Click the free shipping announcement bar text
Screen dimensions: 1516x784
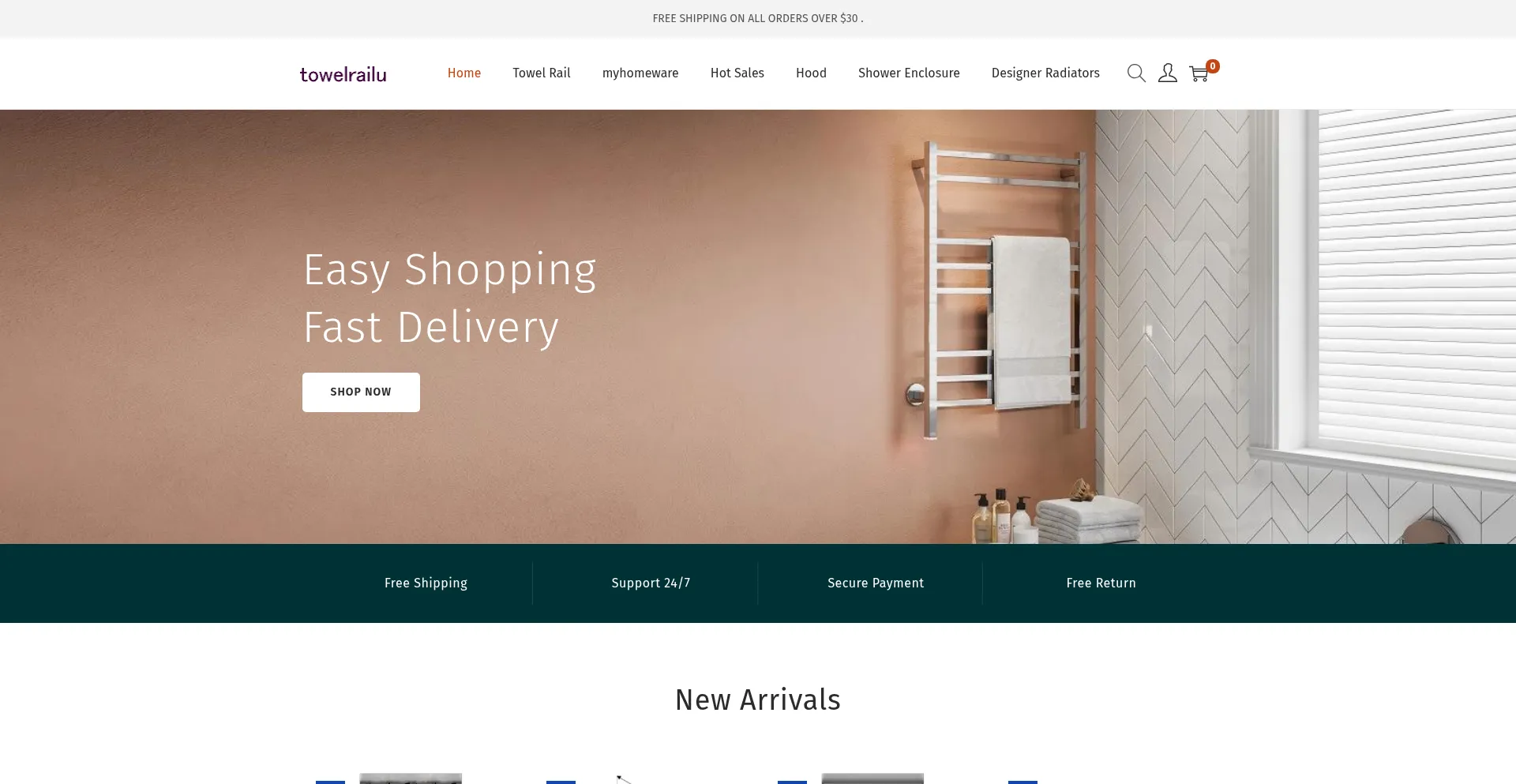758,18
